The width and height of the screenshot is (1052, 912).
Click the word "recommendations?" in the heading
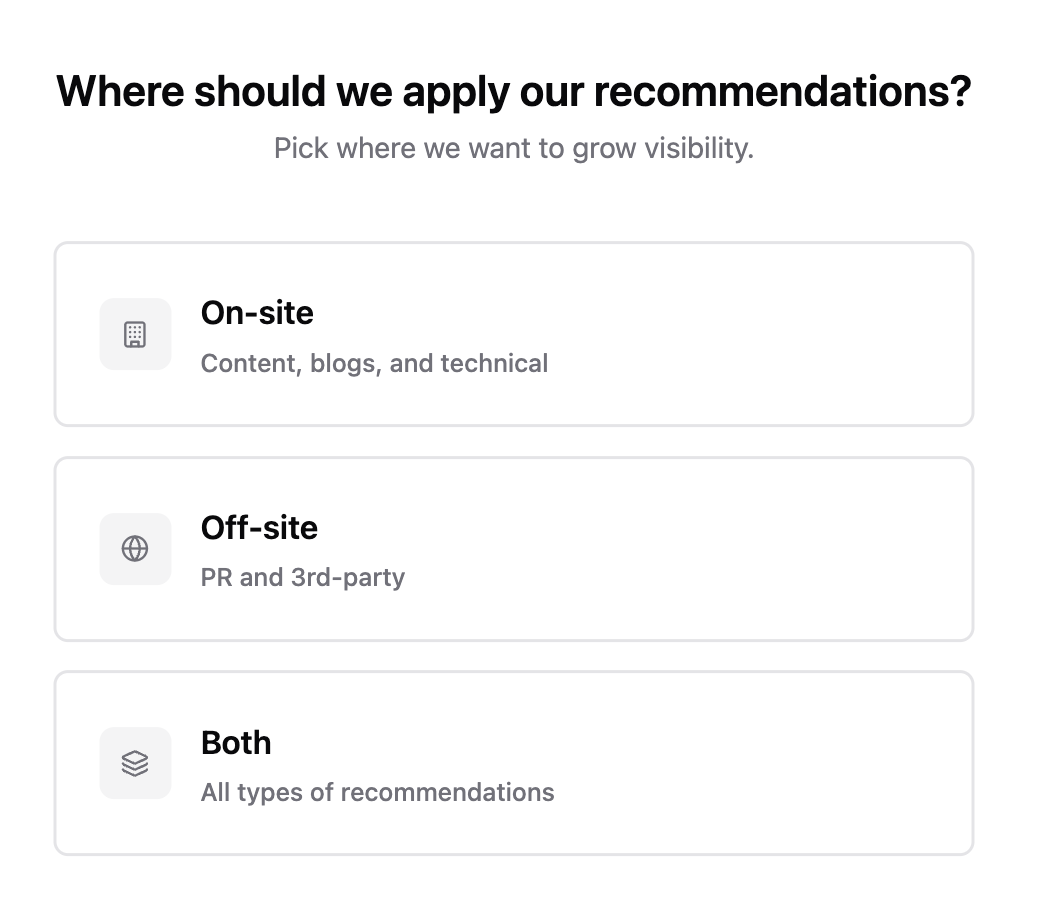tap(782, 91)
